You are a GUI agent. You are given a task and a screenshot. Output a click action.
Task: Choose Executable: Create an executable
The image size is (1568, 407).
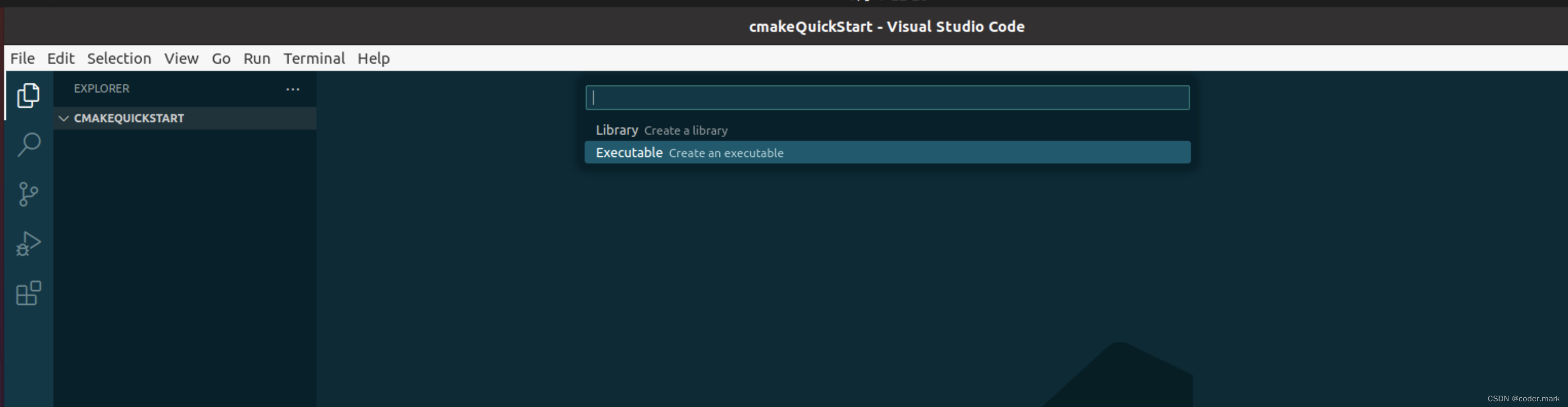coord(887,152)
